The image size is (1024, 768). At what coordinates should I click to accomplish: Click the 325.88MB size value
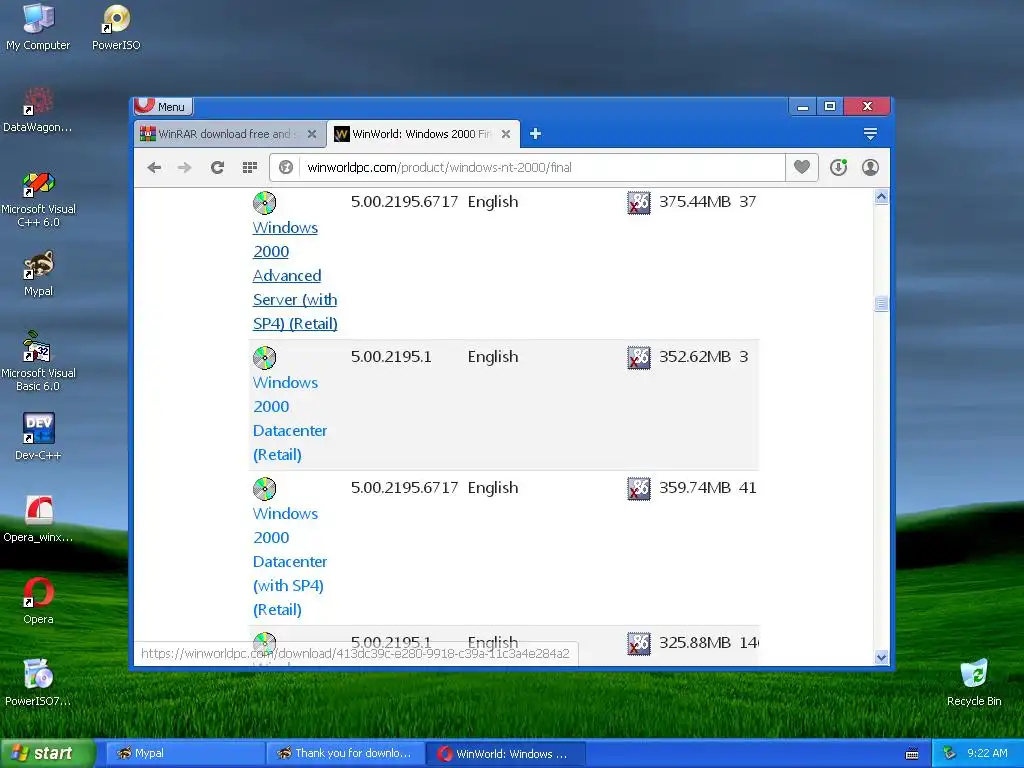point(695,643)
